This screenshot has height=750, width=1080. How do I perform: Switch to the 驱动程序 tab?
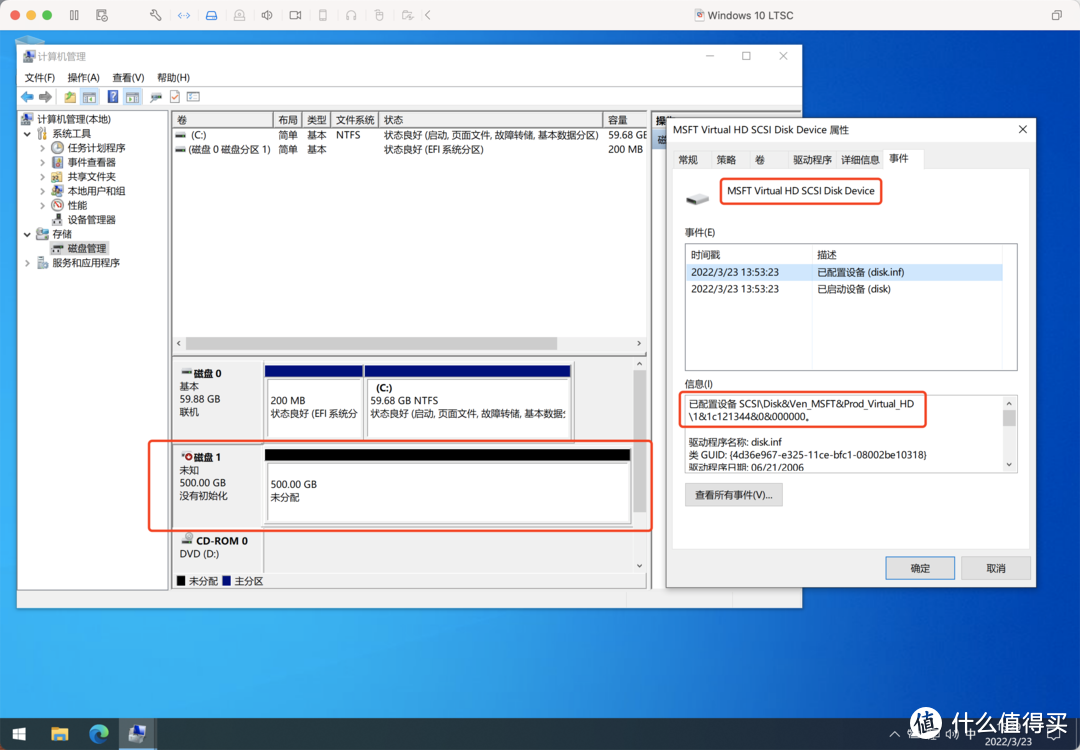(812, 160)
